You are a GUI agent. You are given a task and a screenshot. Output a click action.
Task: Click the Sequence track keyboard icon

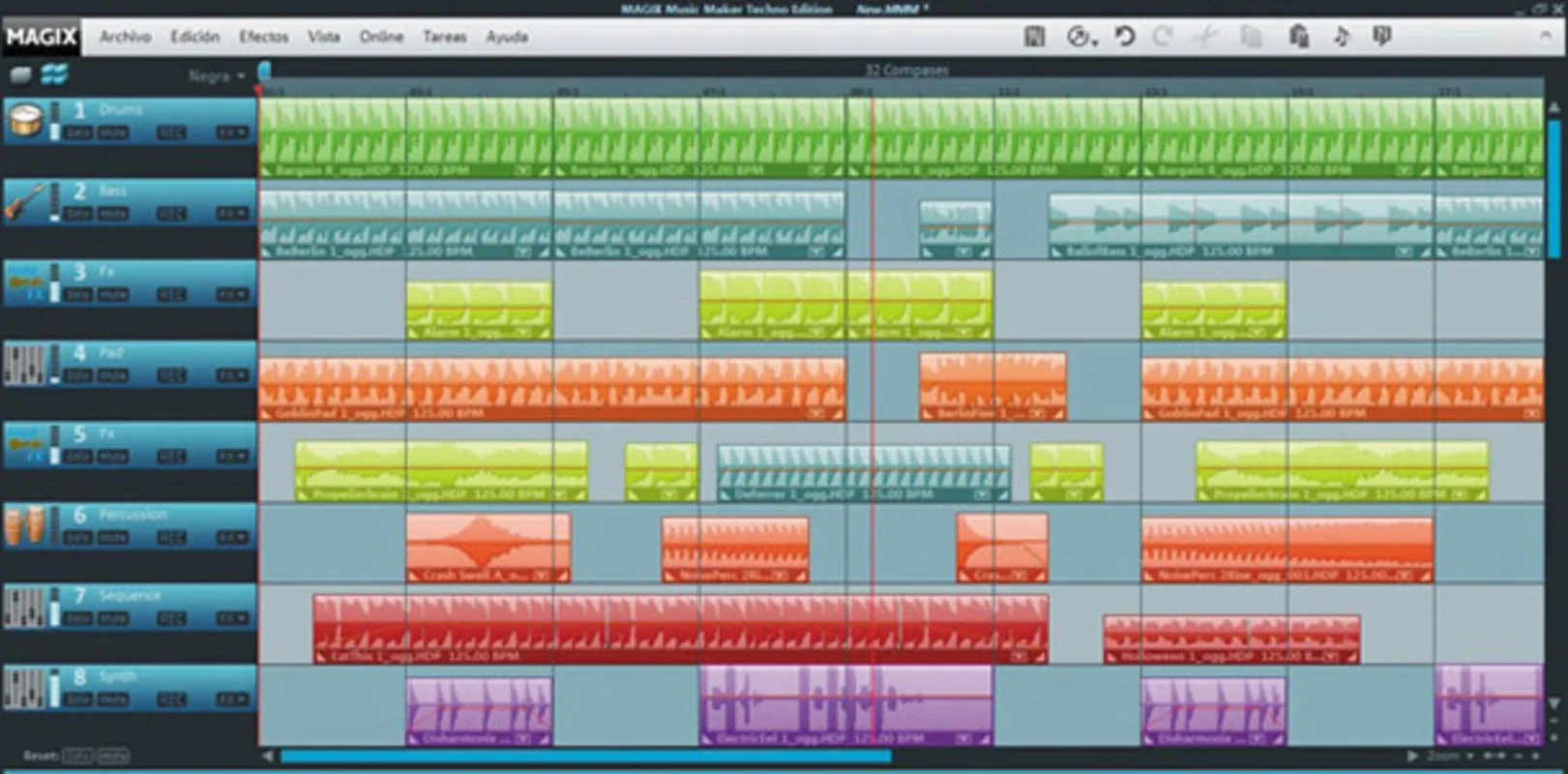(24, 608)
